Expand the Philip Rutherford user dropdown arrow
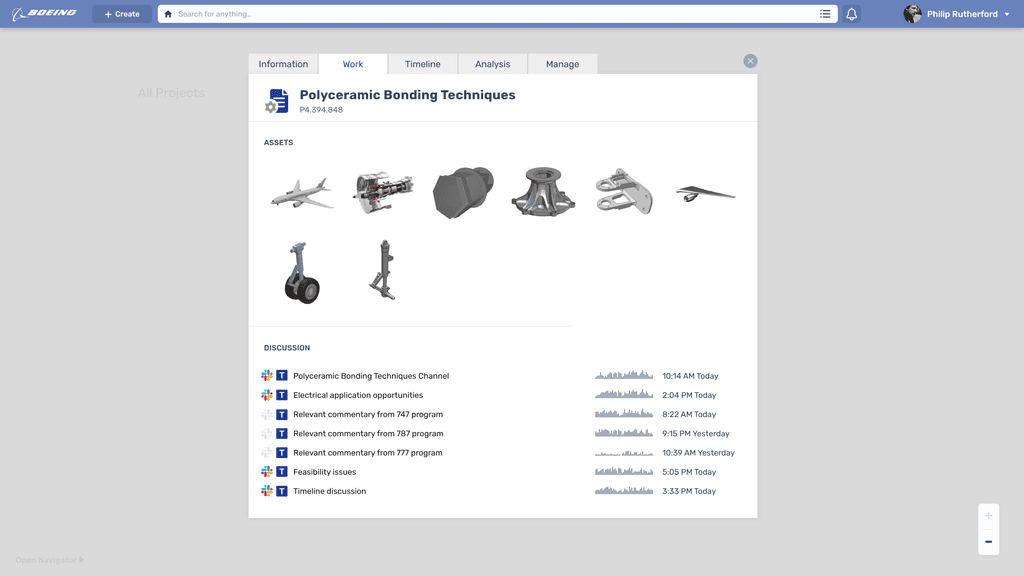The image size is (1024, 576). 1006,14
